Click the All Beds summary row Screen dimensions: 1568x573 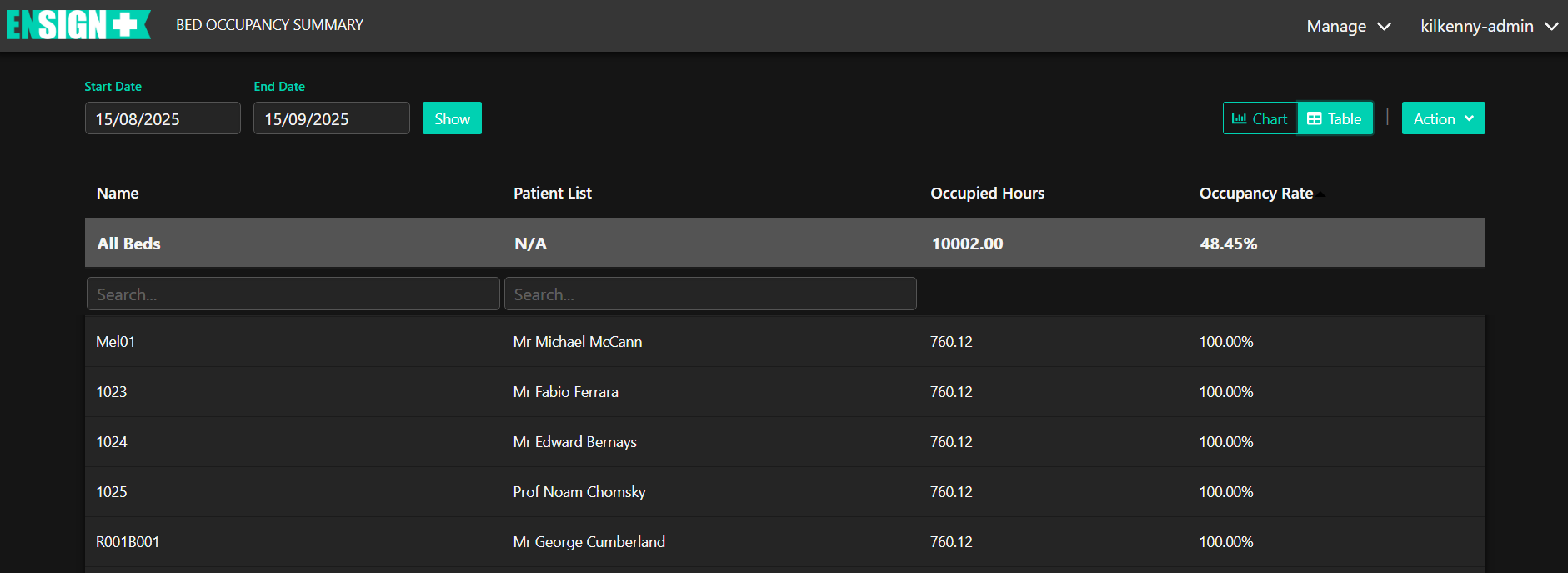point(129,244)
